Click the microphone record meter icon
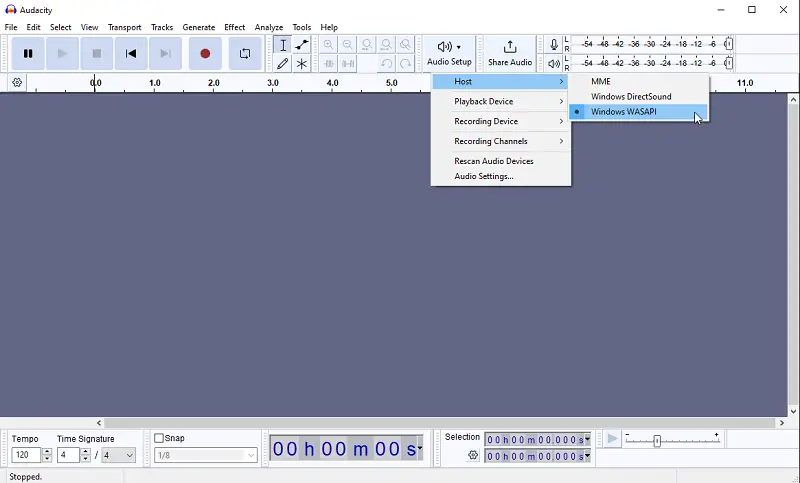 click(554, 44)
